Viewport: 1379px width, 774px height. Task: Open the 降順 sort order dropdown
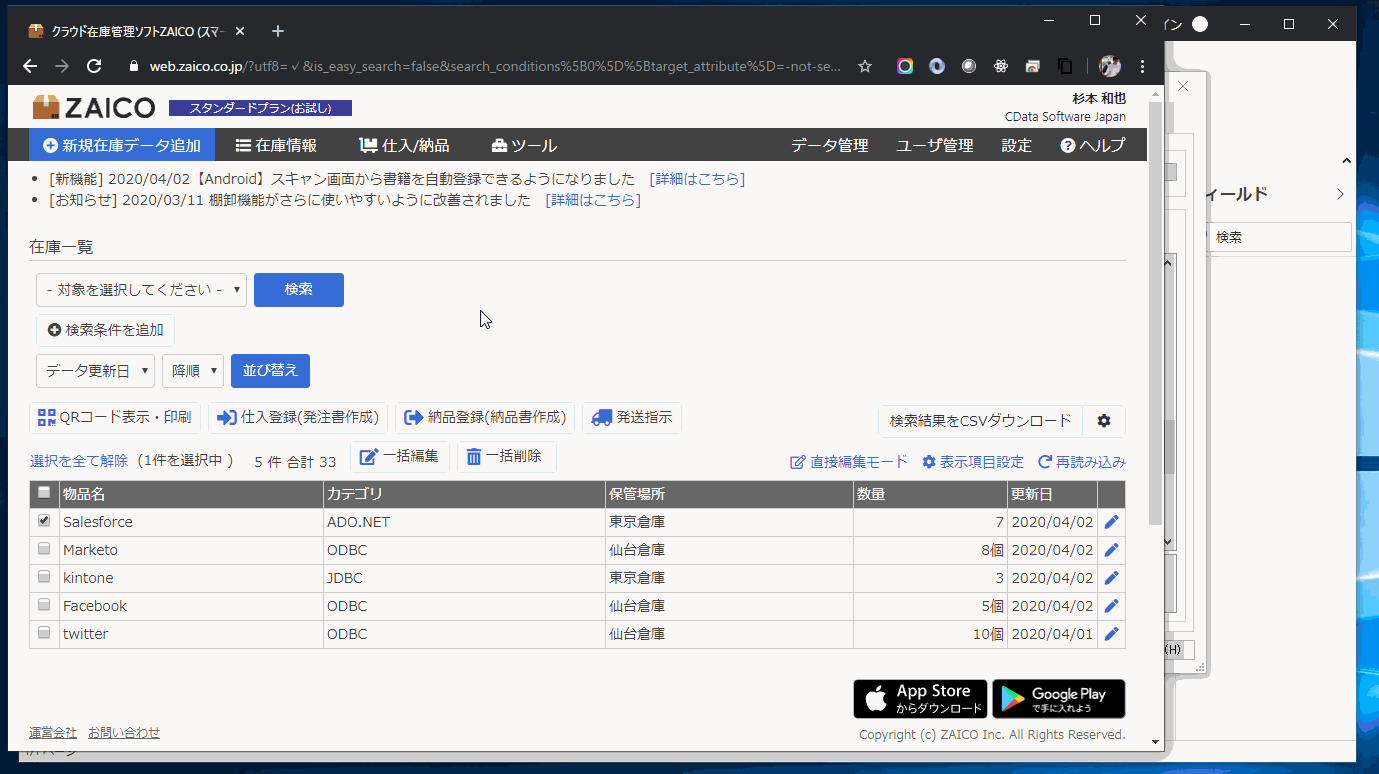tap(192, 371)
